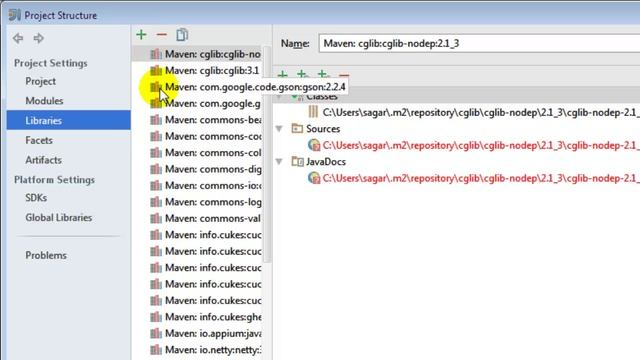Image resolution: width=640 pixels, height=360 pixels.
Task: Select Maven: io.netty:netty library entry
Action: 197,350
